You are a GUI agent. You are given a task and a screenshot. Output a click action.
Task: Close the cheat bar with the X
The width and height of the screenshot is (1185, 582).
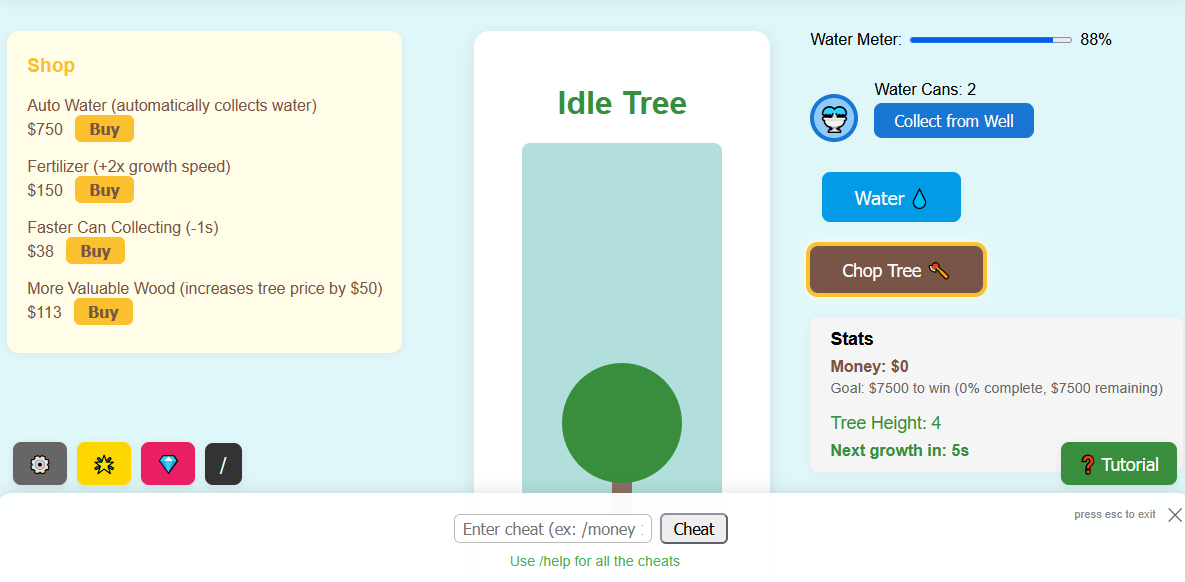pyautogui.click(x=1175, y=515)
